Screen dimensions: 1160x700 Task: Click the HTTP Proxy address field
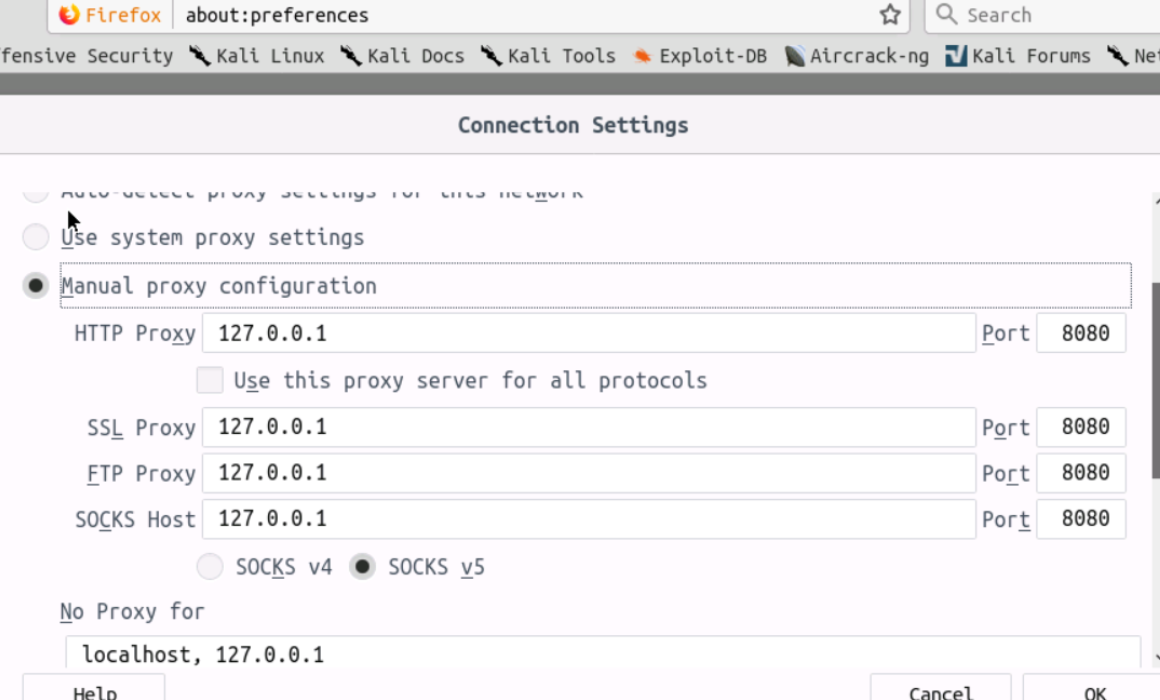click(x=588, y=333)
